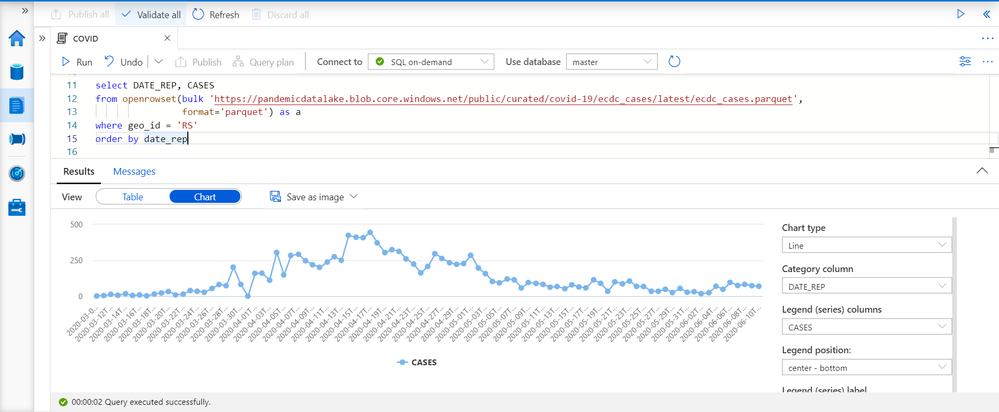Publish the COVID script

pyautogui.click(x=198, y=62)
